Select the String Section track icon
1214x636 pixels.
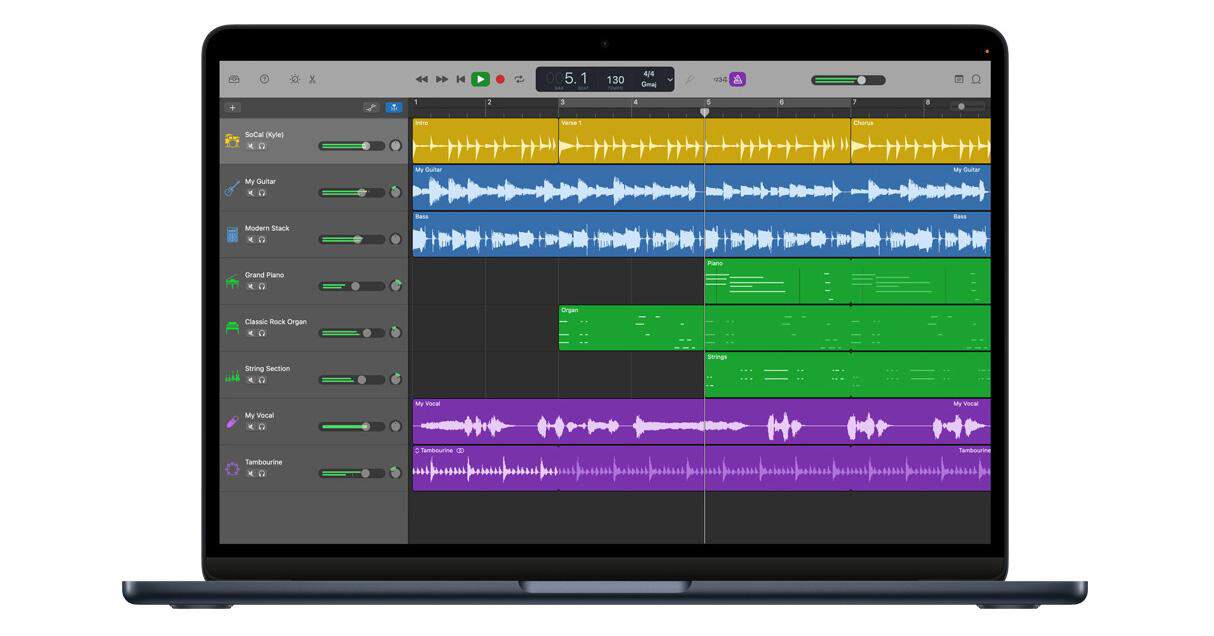[x=232, y=375]
